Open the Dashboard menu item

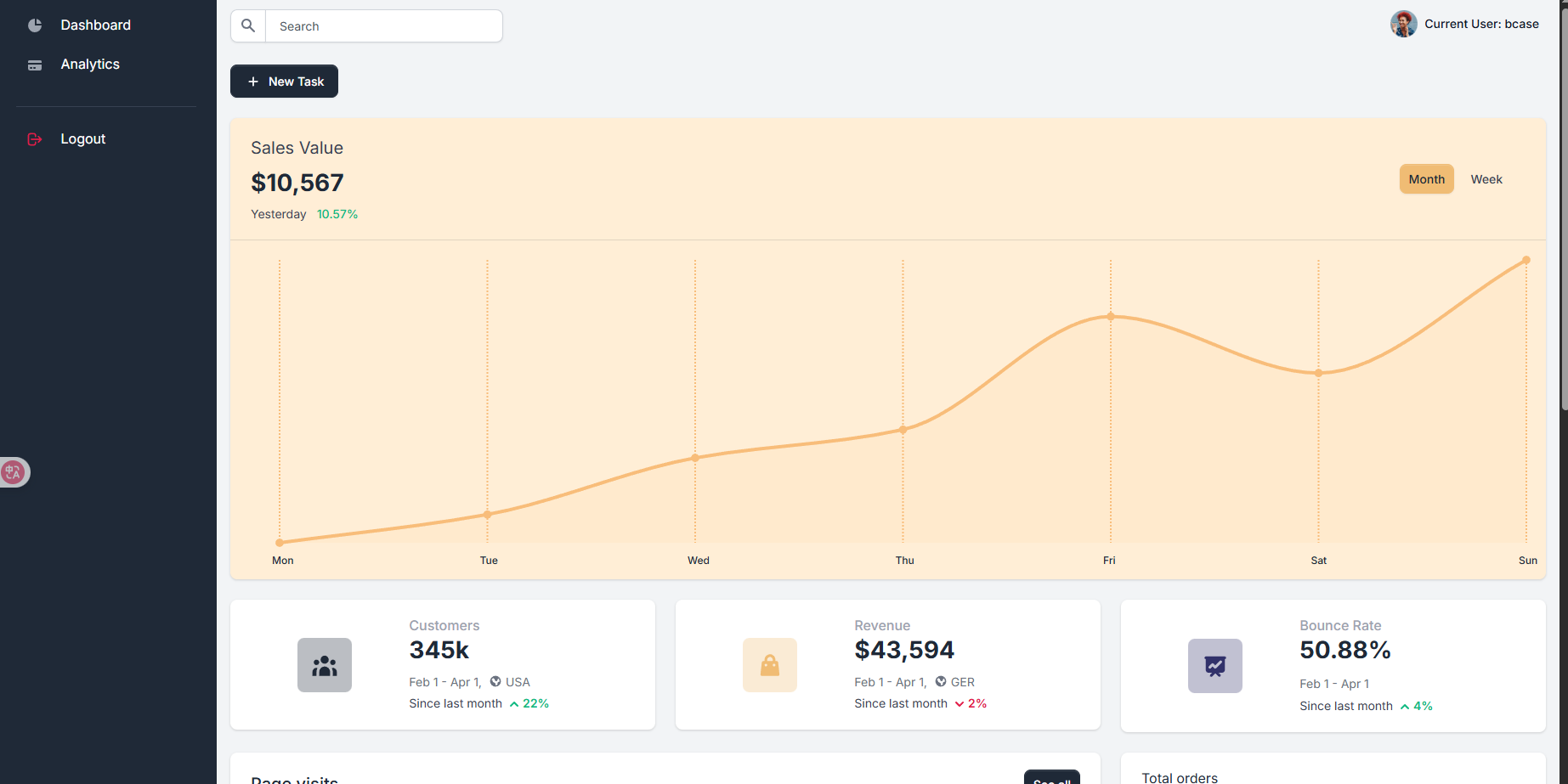click(95, 25)
